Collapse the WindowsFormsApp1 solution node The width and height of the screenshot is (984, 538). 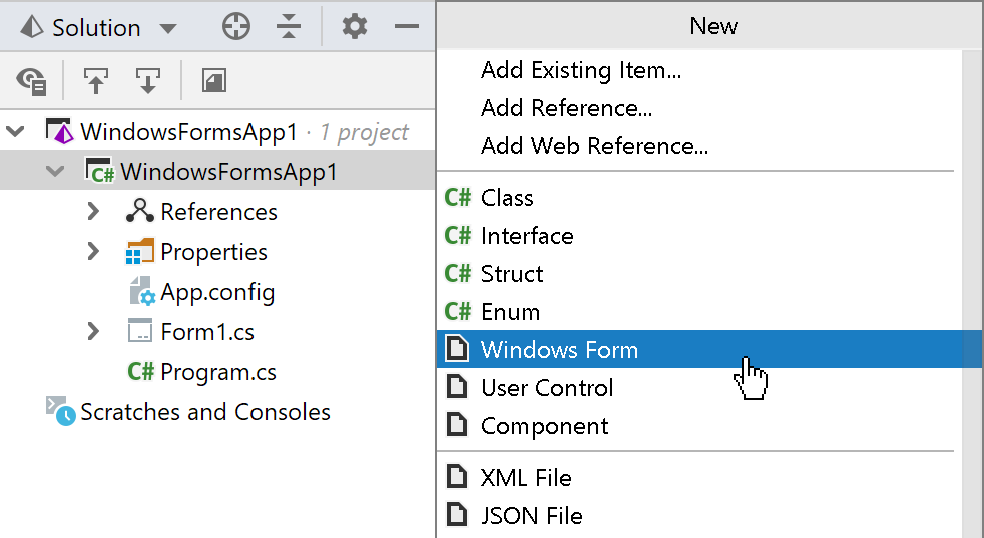click(15, 132)
